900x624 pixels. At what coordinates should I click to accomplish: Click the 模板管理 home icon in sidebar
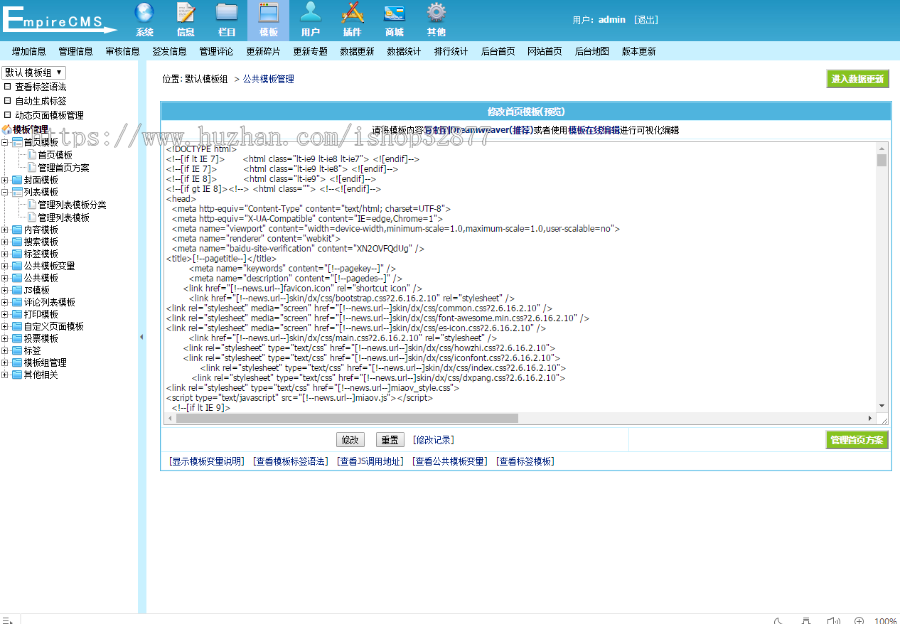(x=7, y=130)
